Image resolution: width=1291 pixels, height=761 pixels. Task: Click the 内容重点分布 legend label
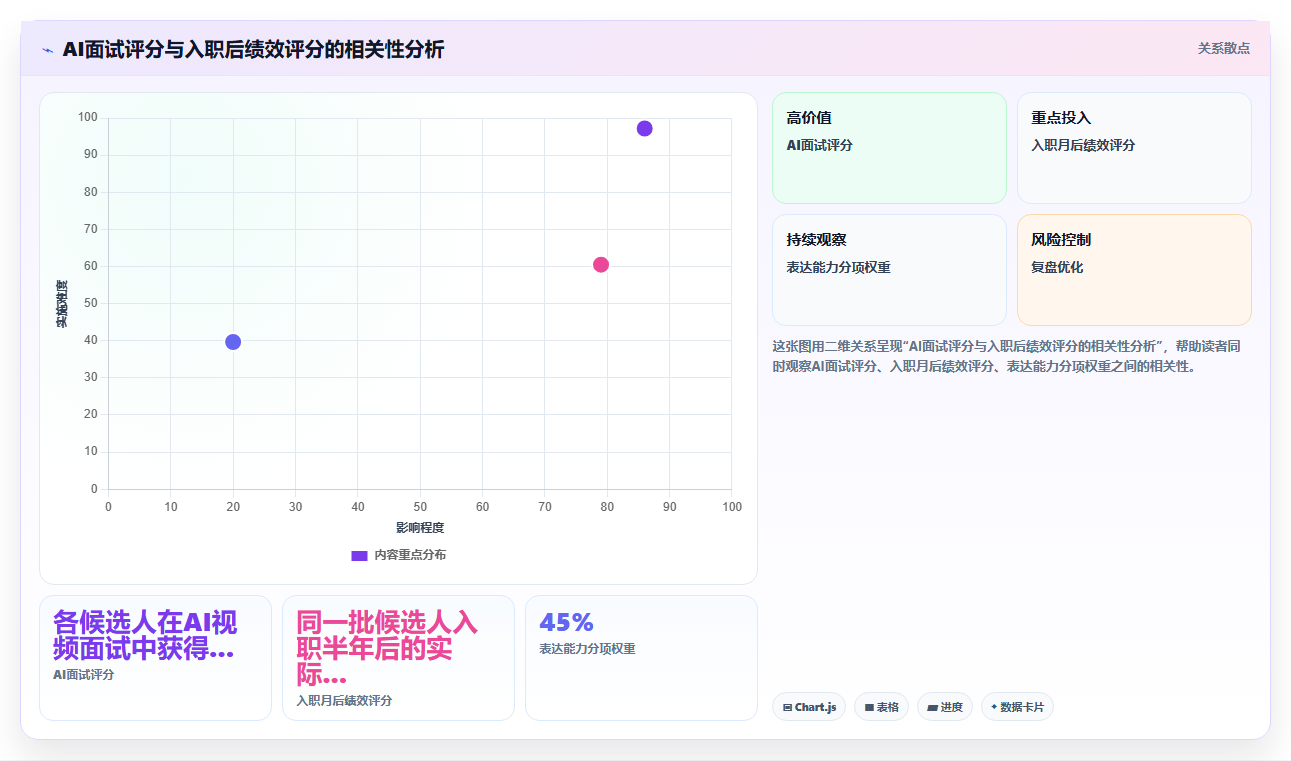pyautogui.click(x=410, y=555)
